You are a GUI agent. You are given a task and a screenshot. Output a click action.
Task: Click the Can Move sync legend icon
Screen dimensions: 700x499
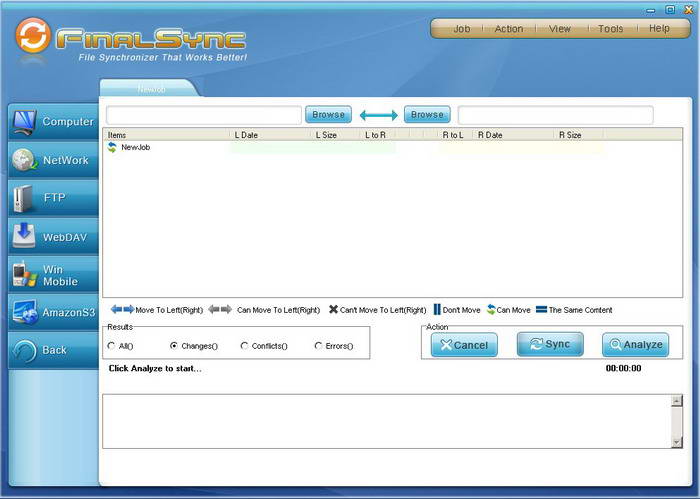491,309
